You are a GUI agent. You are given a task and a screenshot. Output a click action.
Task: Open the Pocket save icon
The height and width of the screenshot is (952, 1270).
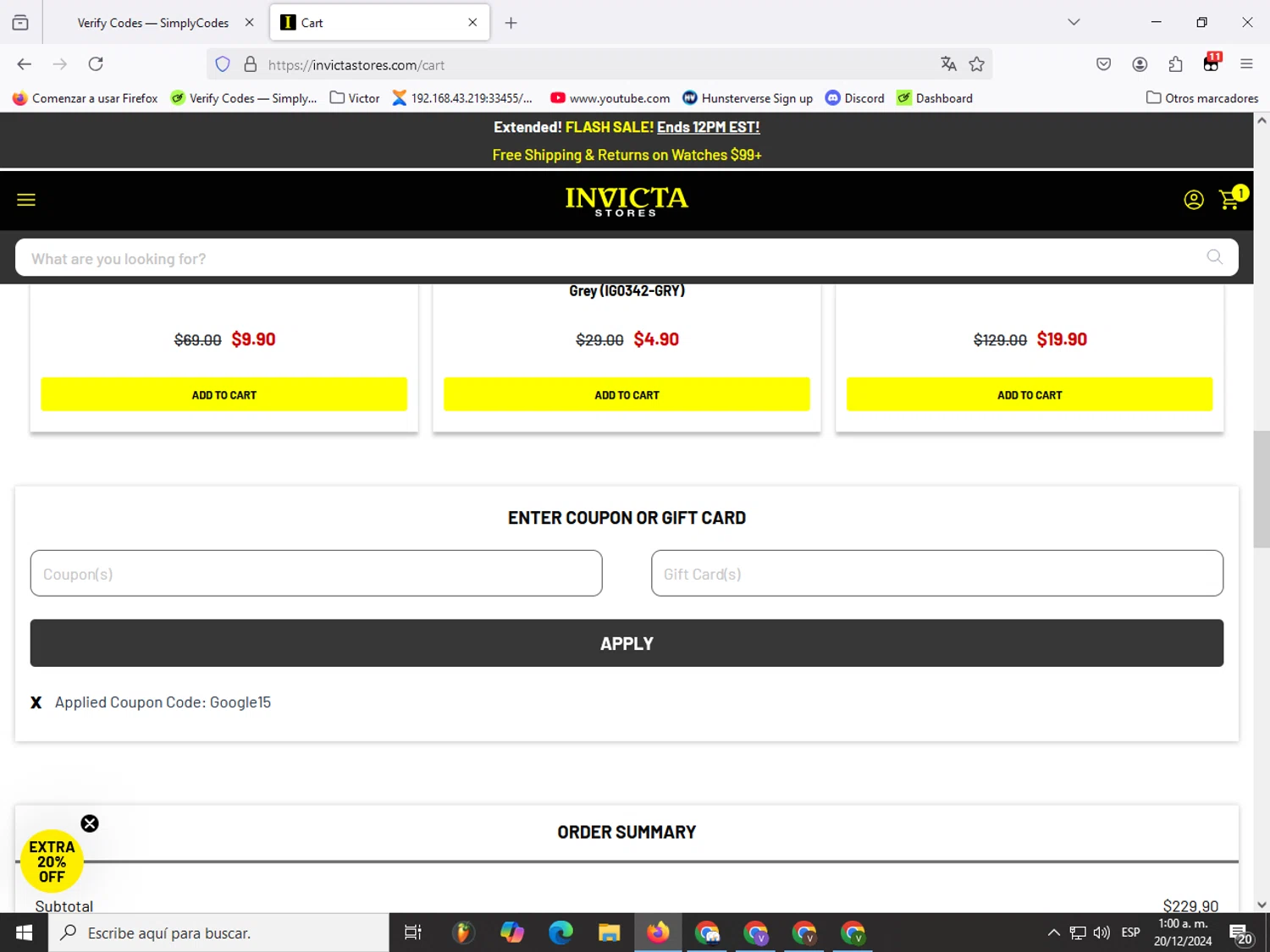tap(1103, 64)
